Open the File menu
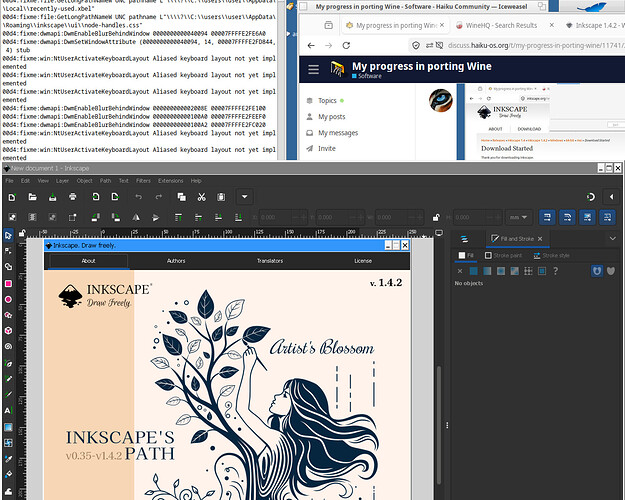This screenshot has width=625, height=500. tap(10, 181)
